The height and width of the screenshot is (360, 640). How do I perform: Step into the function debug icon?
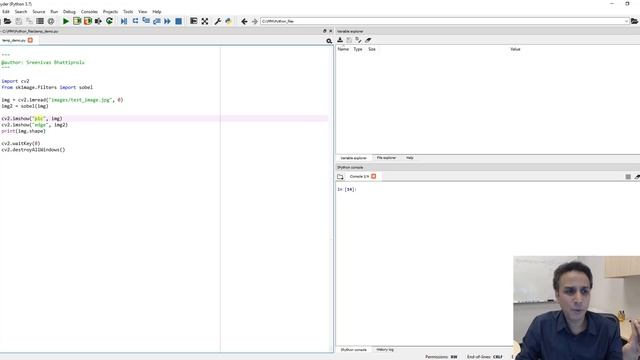tap(146, 21)
